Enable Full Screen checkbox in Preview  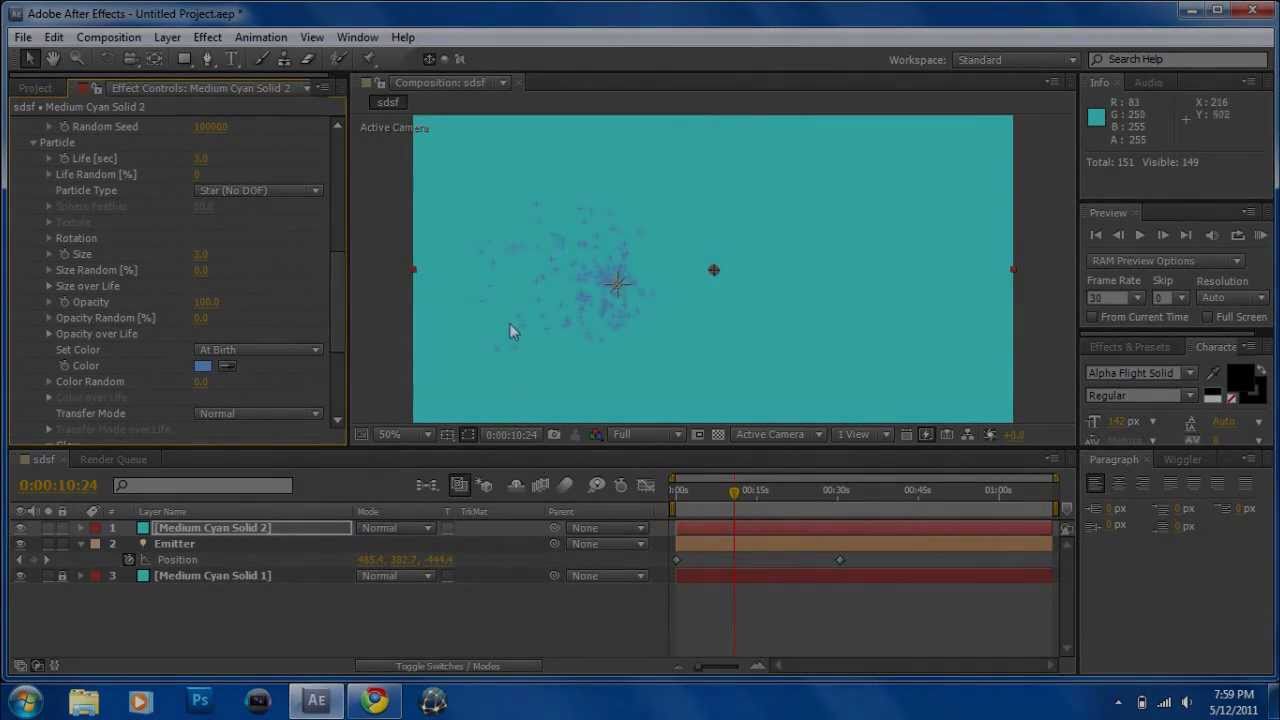(1208, 317)
